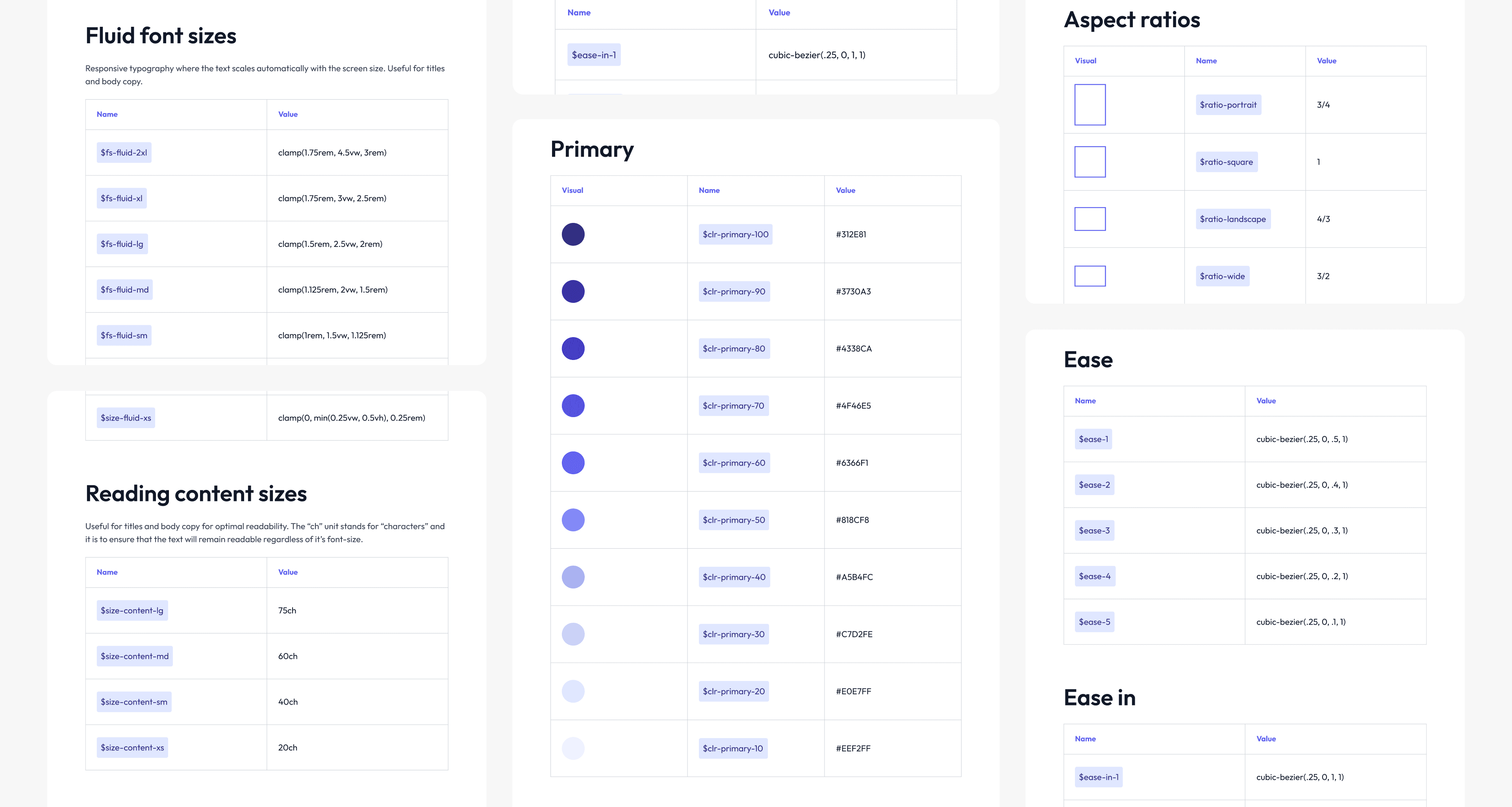1512x807 pixels.
Task: Click the $clr-primary-60 color circle
Action: [573, 462]
